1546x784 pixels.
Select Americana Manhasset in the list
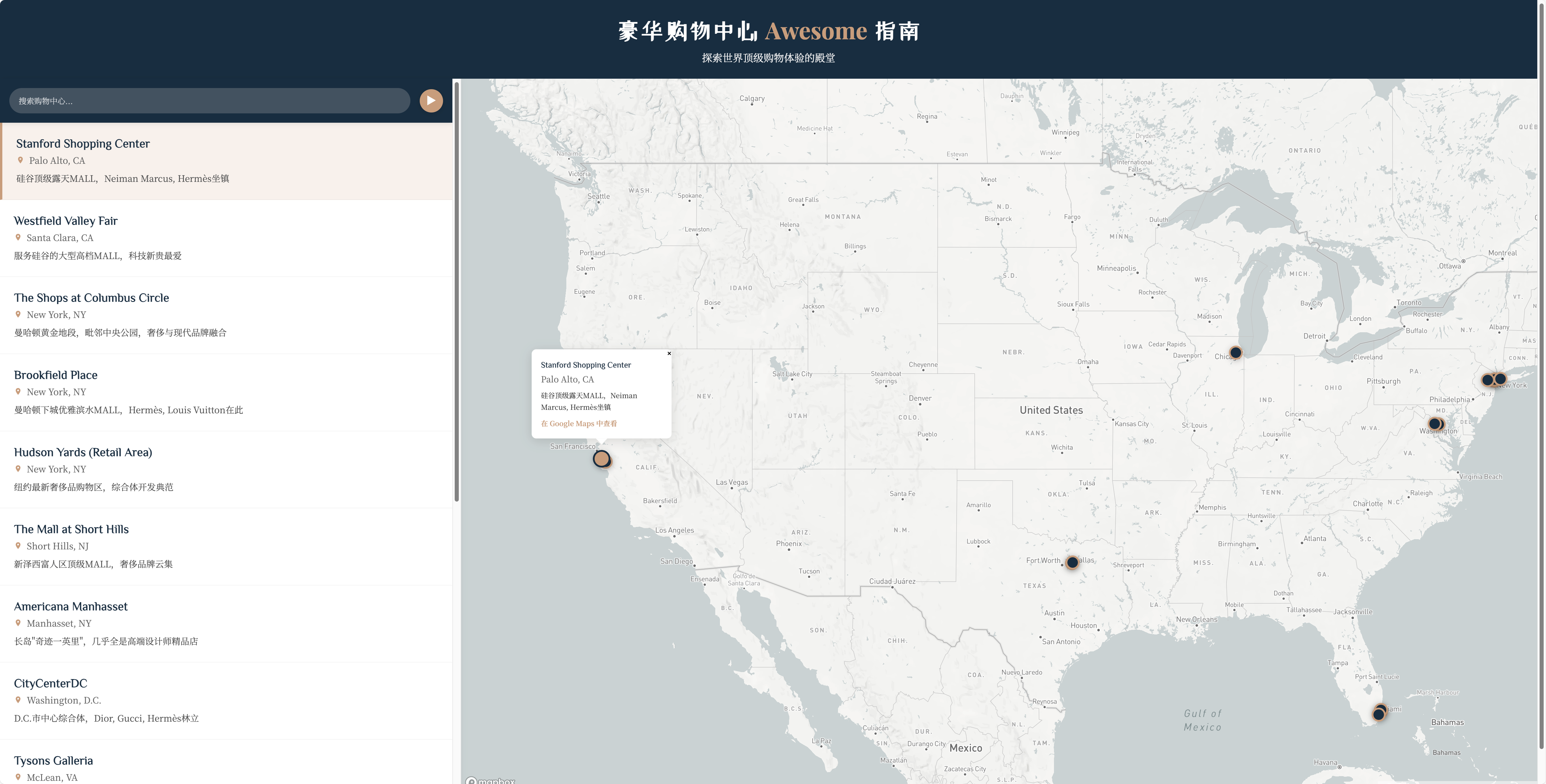point(226,624)
